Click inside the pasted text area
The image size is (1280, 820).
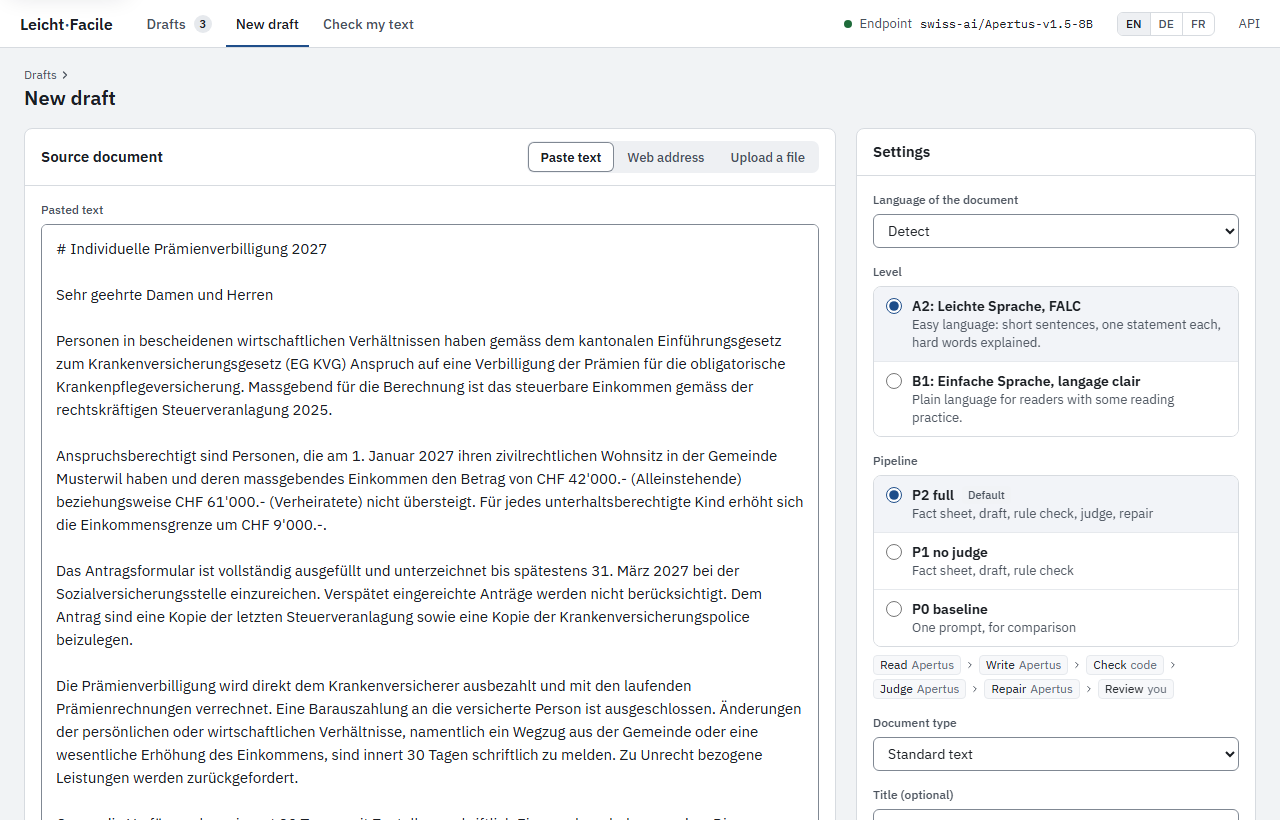pyautogui.click(x=430, y=520)
